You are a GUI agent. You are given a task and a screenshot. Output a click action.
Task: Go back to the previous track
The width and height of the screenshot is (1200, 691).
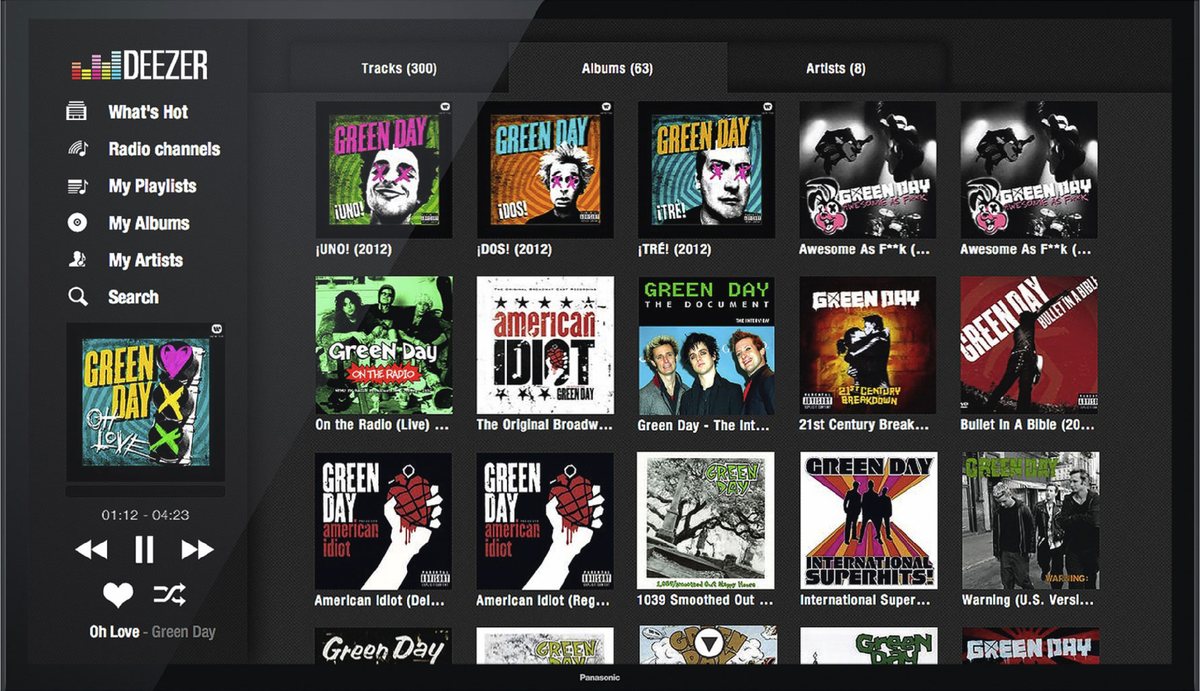[91, 549]
